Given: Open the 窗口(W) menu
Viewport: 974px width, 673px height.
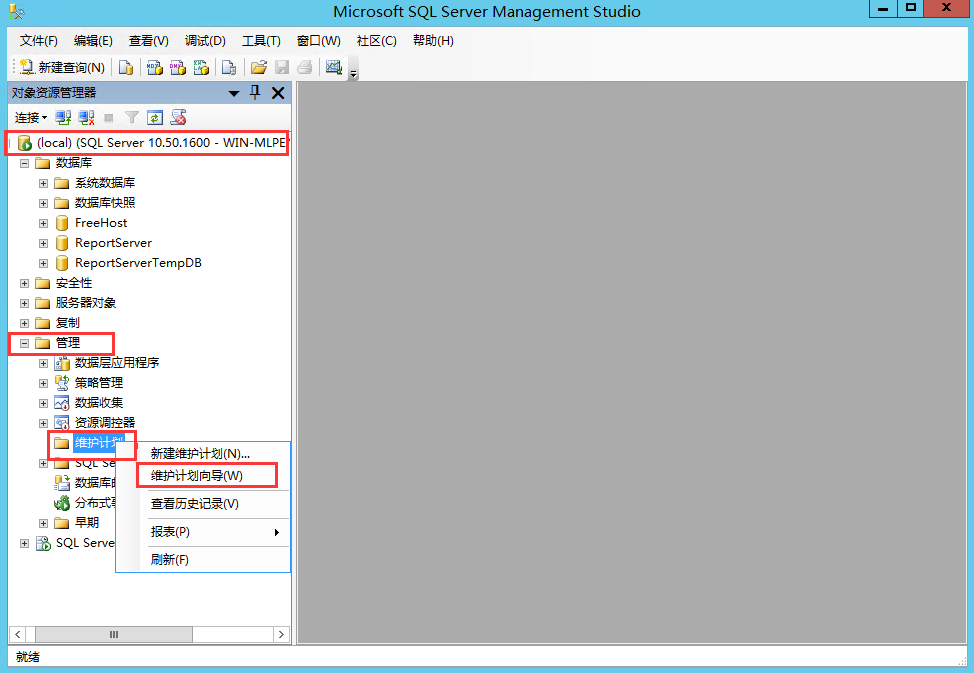Looking at the screenshot, I should (x=319, y=41).
